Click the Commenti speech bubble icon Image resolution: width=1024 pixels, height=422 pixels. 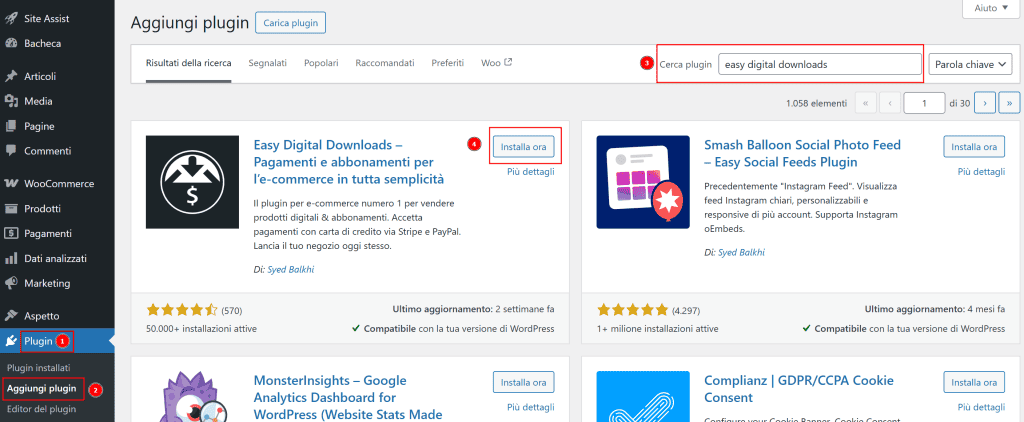11,151
